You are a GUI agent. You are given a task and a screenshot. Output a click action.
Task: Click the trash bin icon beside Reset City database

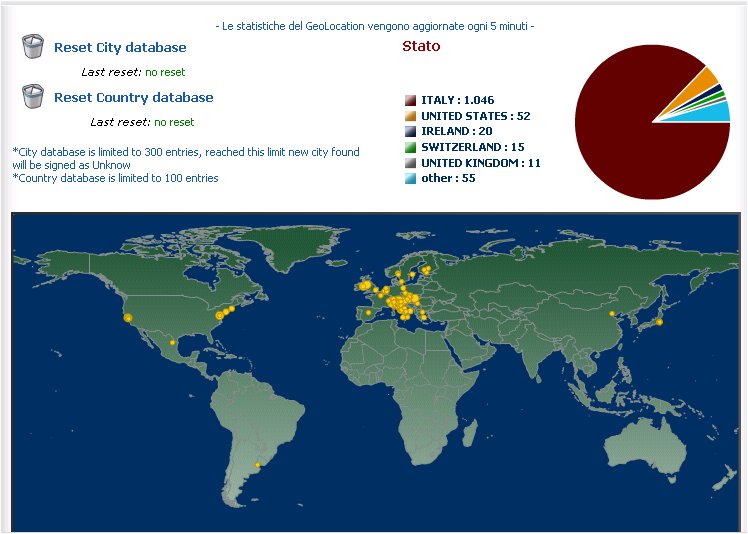[33, 46]
